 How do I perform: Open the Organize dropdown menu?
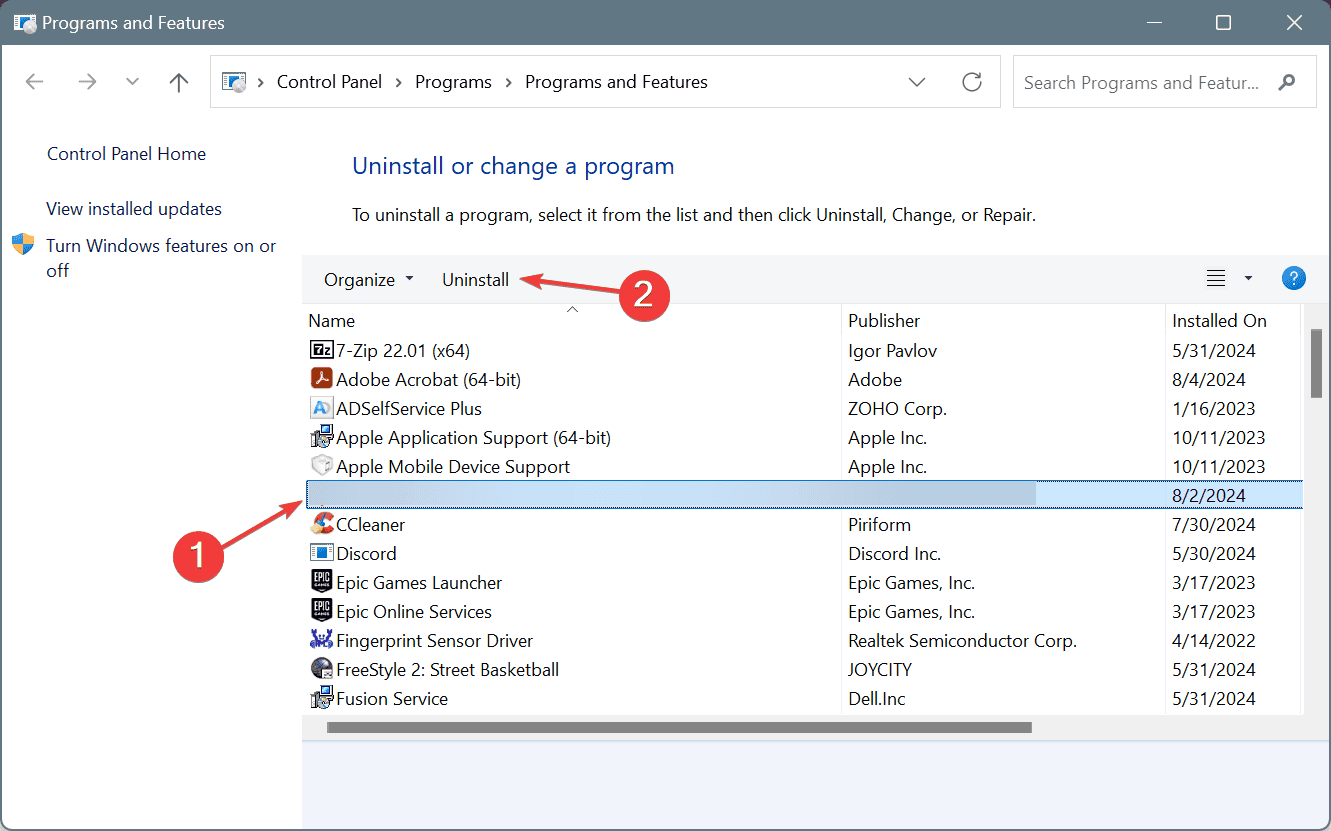[x=368, y=280]
